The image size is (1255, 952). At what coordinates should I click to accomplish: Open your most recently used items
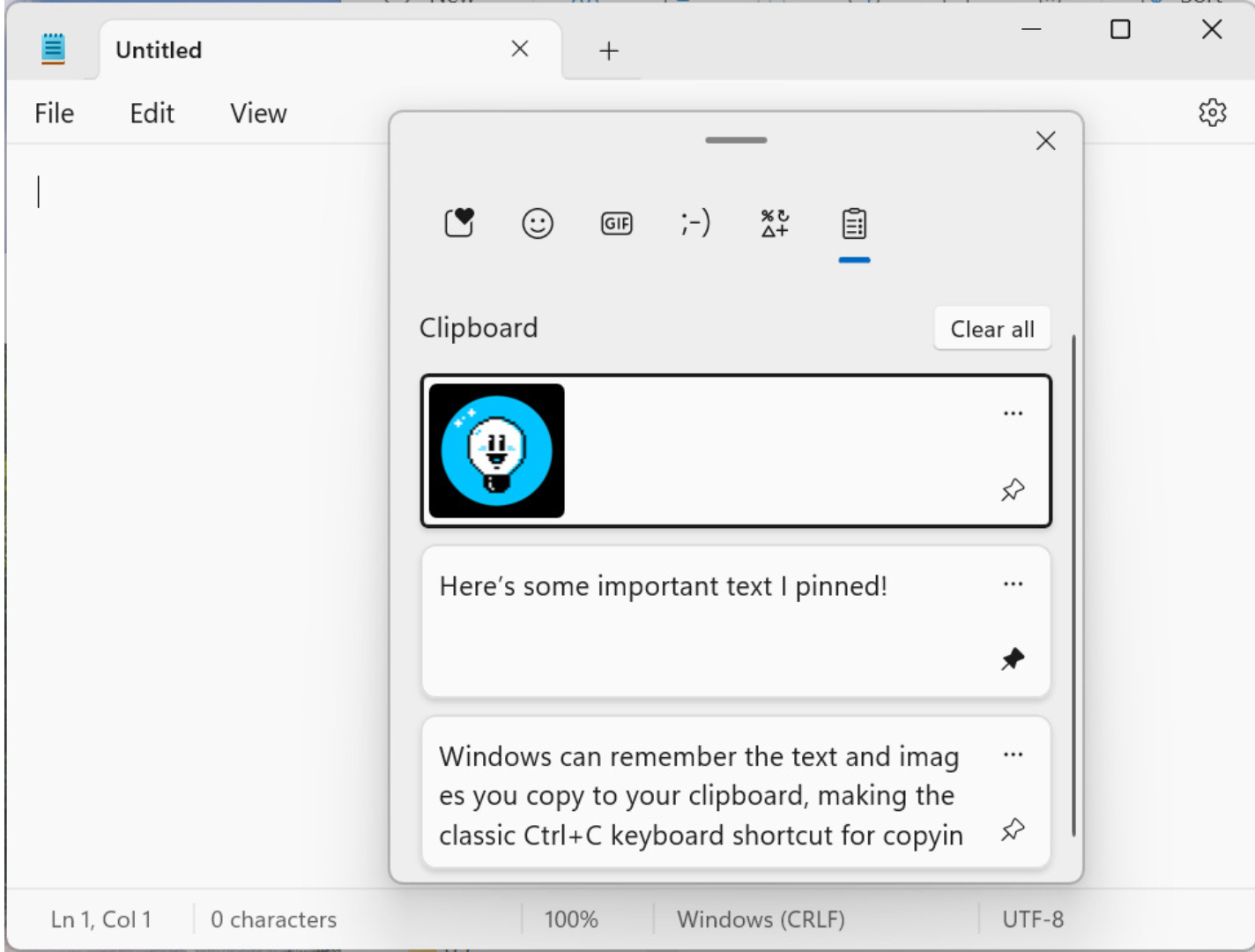pos(458,223)
